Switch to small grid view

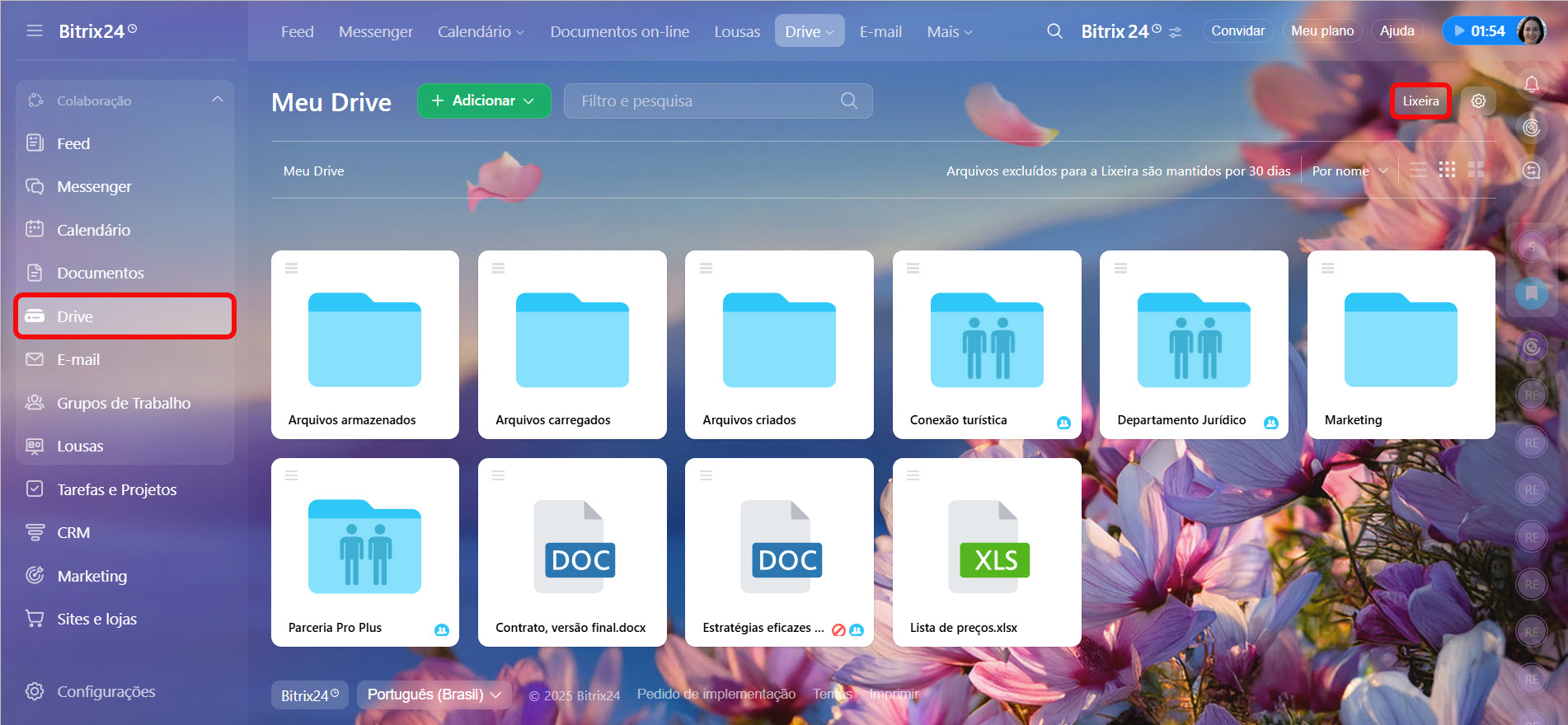point(1447,171)
